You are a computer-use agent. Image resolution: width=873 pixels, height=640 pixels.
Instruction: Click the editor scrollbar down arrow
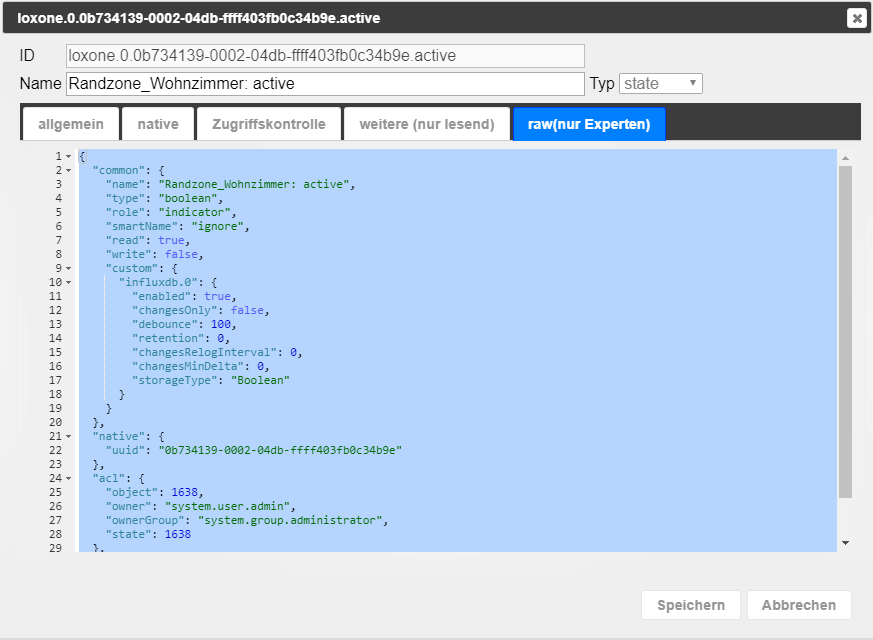point(846,543)
